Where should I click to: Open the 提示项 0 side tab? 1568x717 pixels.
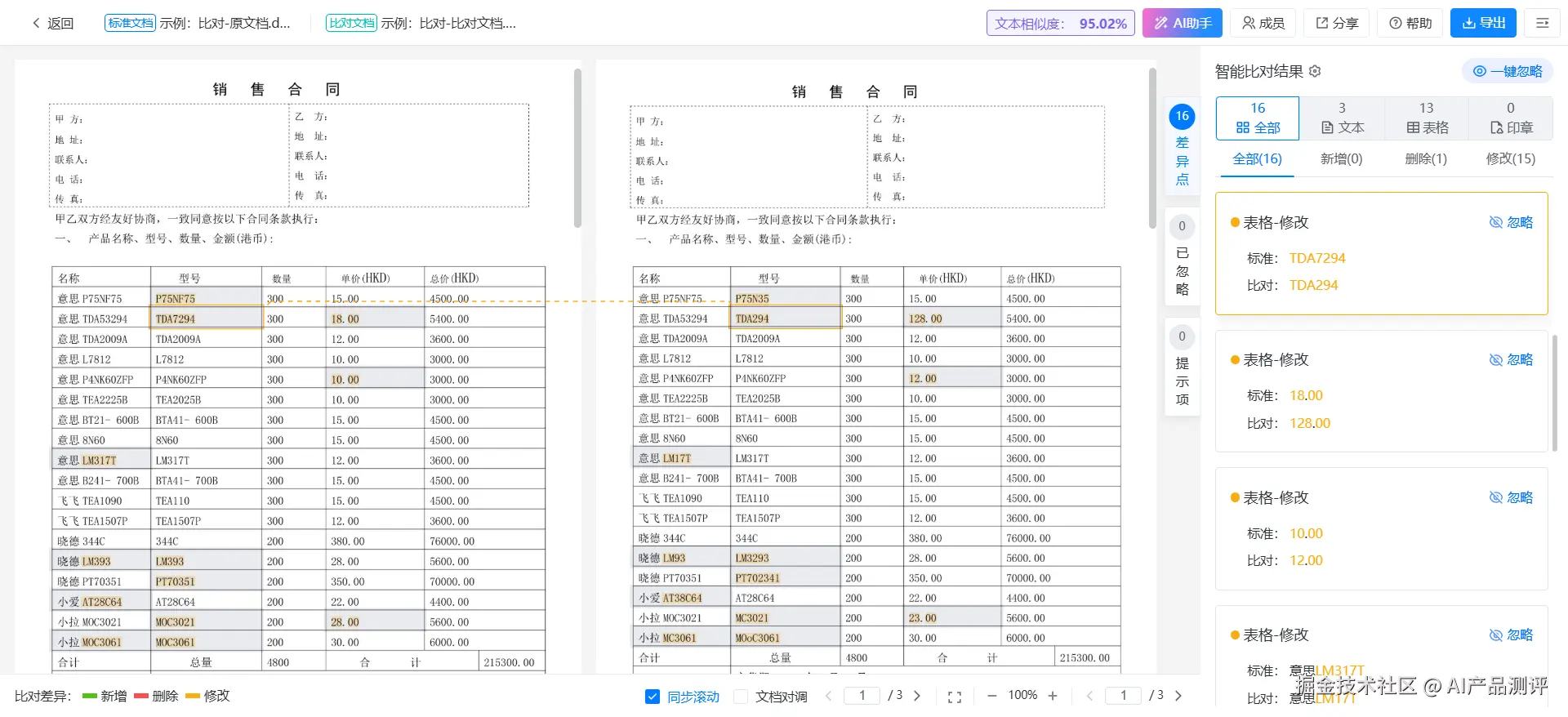(x=1182, y=368)
